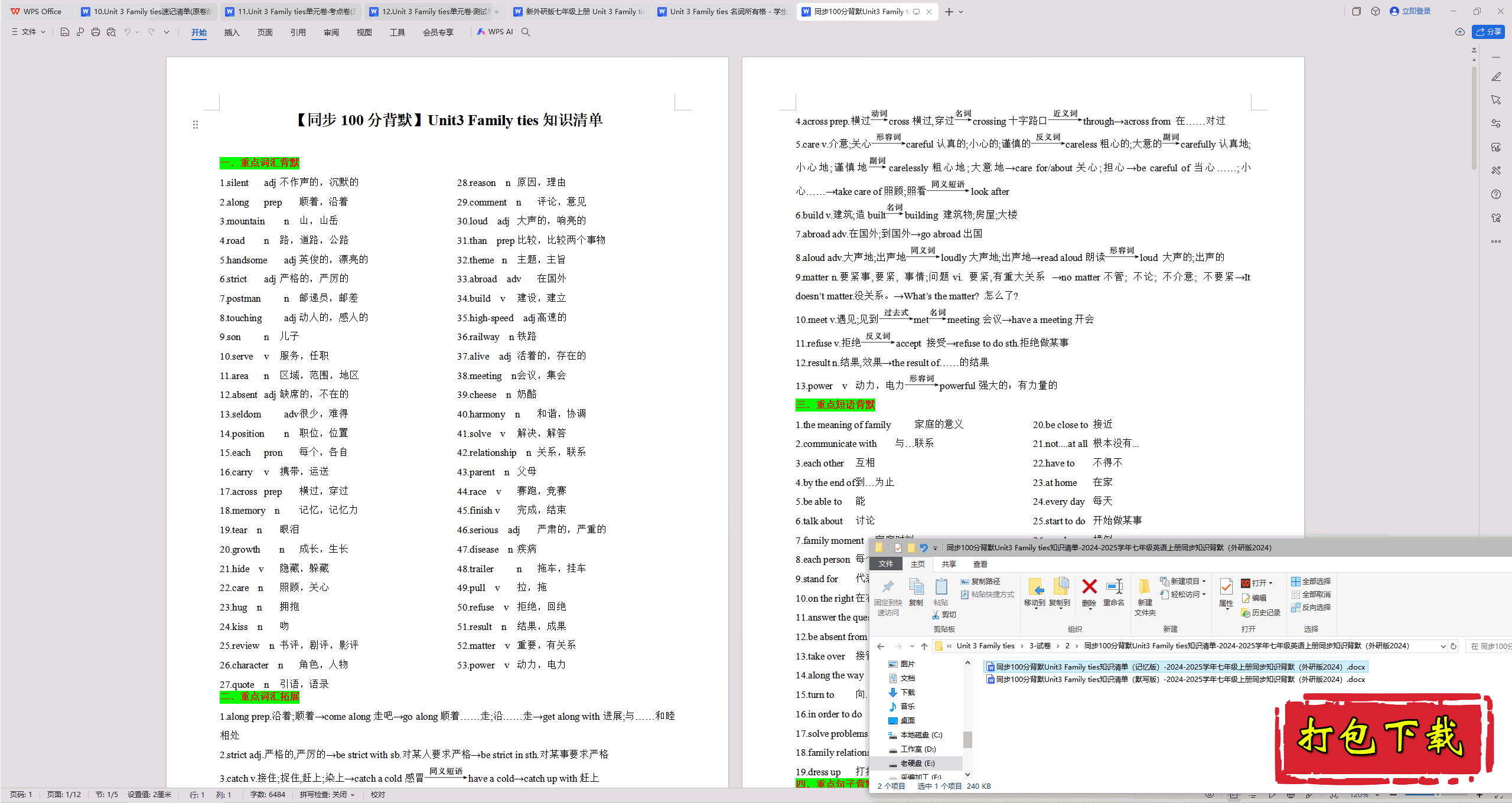This screenshot has width=1512, height=803.
Task: Click Invert Selection in Explorer ribbon
Action: tap(1311, 607)
